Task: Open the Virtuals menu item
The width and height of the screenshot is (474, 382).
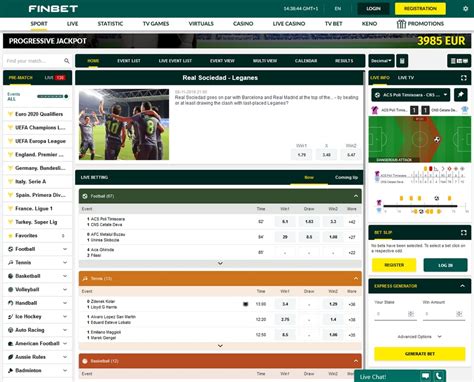Action: [201, 24]
